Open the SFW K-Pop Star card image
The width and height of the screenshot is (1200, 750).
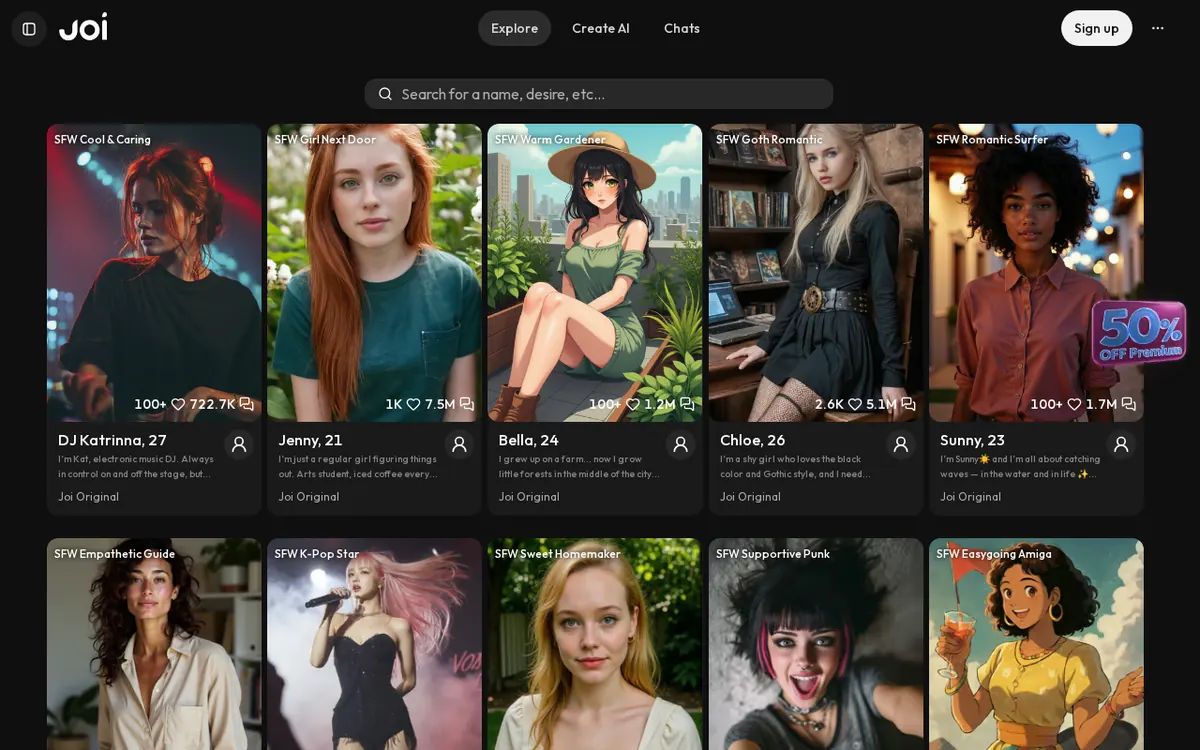(374, 644)
